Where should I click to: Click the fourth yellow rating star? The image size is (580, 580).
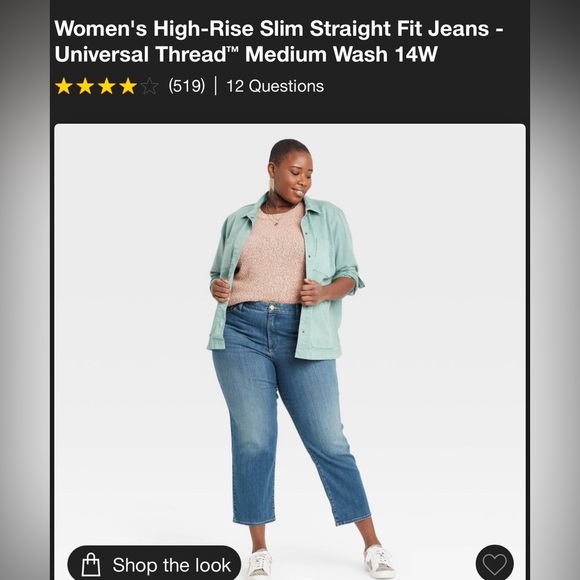pos(128,86)
